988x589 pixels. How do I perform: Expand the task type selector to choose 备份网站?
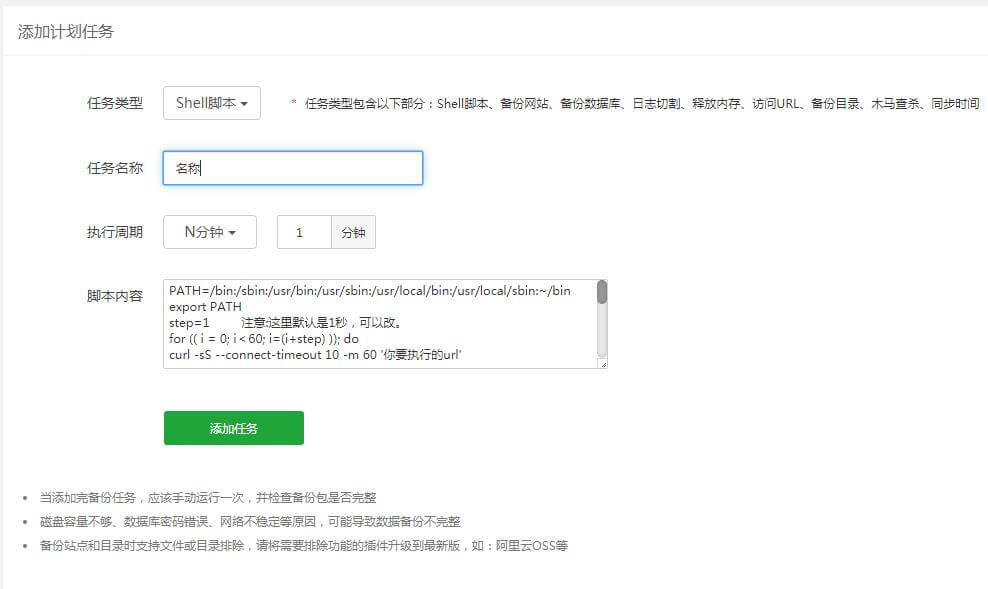pos(211,102)
